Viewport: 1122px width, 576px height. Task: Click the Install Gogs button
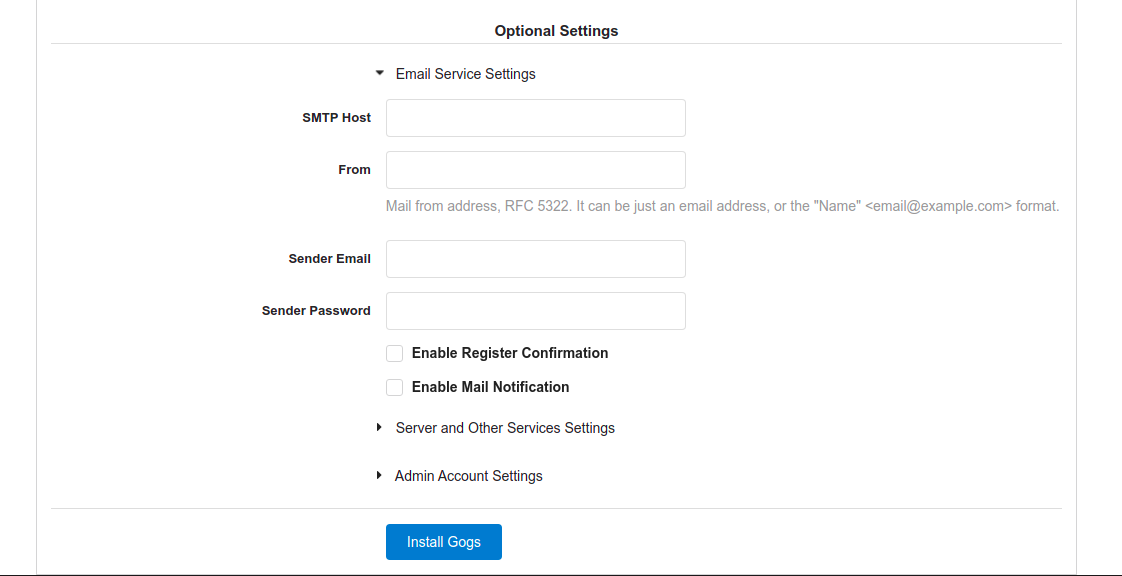[x=444, y=542]
